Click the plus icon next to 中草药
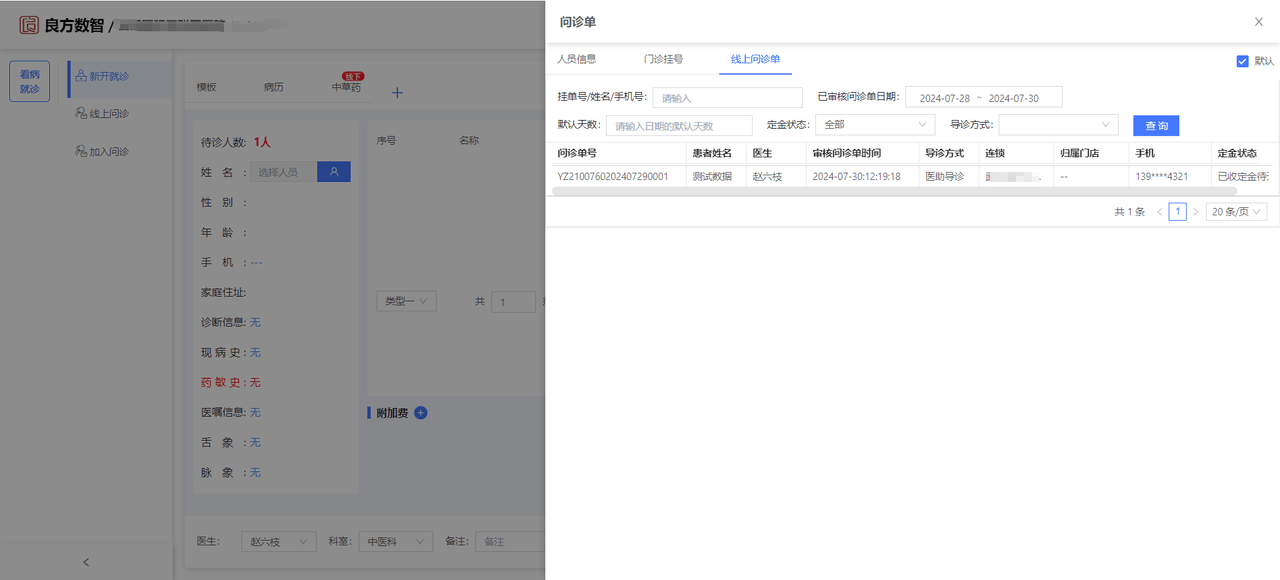 [397, 92]
